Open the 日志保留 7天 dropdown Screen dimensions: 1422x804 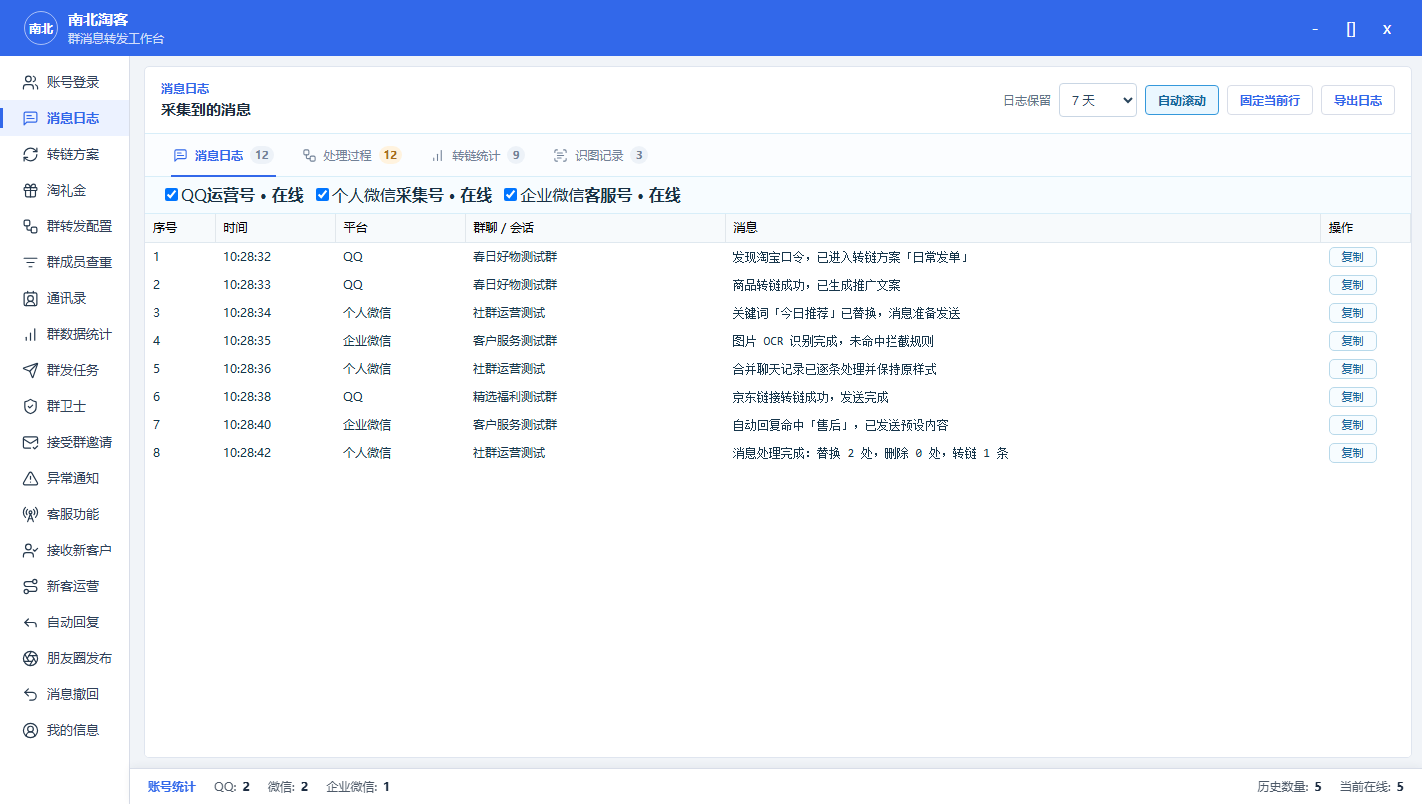tap(1098, 100)
